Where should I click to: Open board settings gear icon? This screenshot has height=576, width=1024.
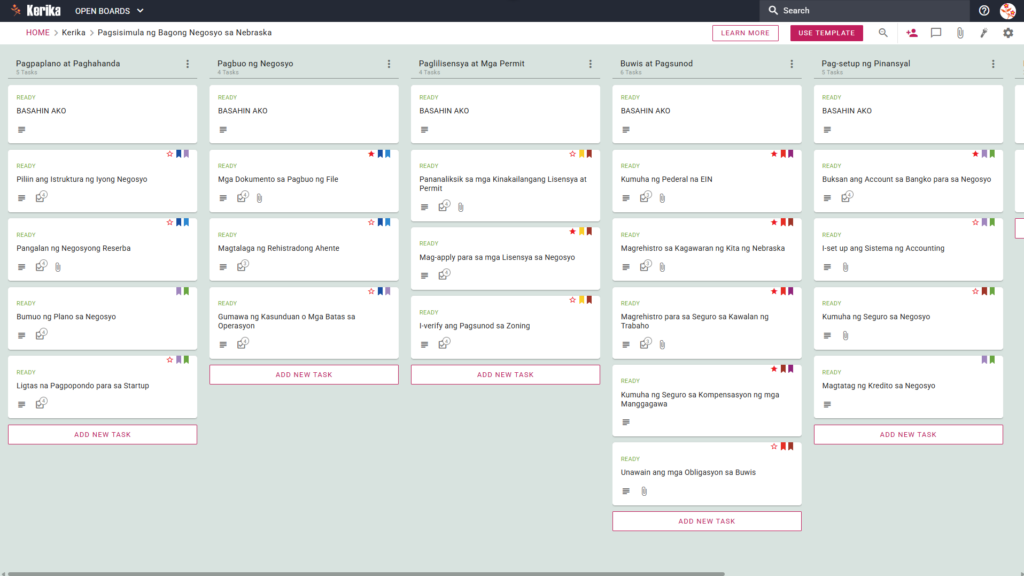(x=1008, y=33)
